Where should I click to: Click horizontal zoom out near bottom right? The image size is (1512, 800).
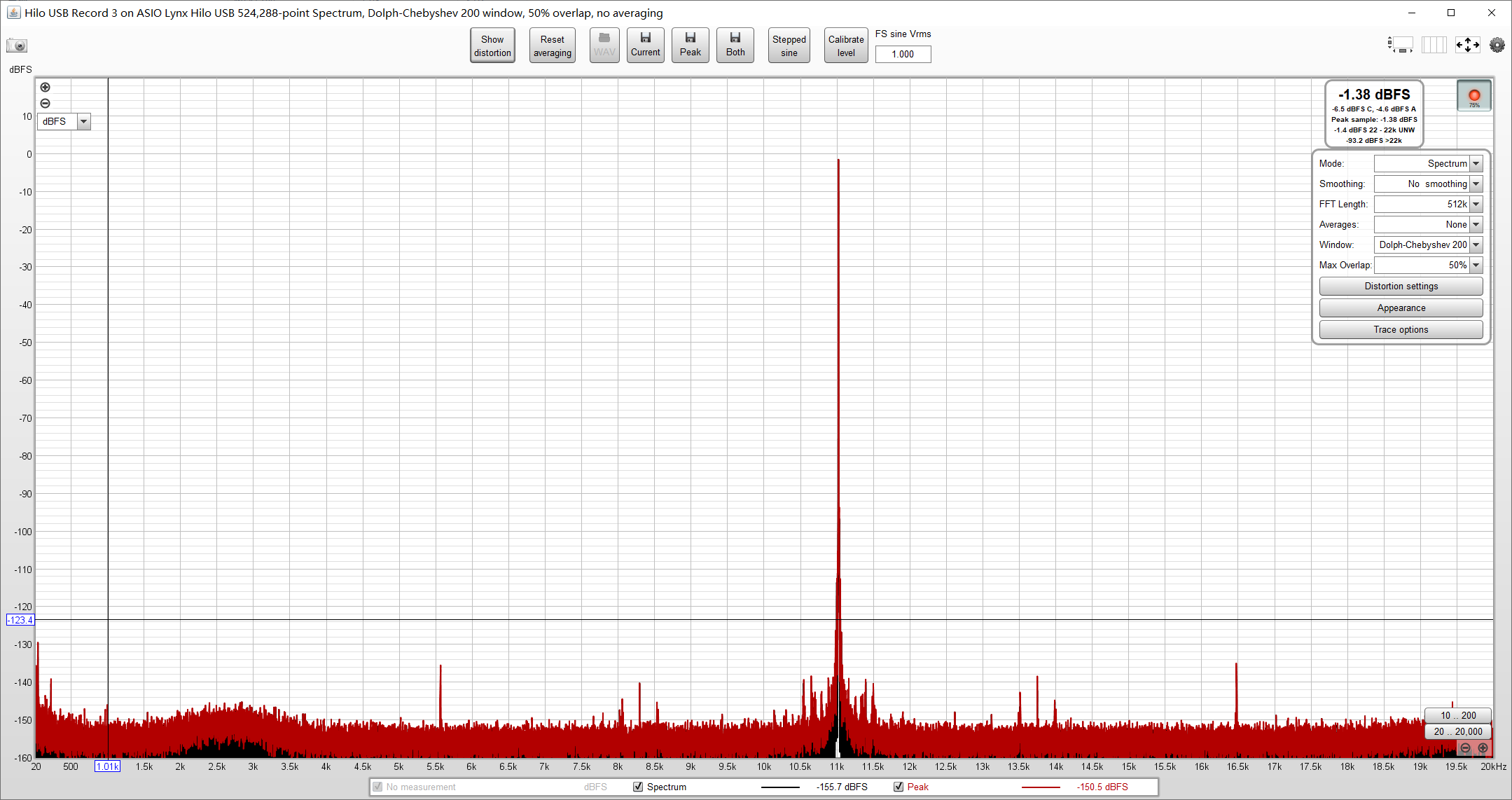(1465, 748)
